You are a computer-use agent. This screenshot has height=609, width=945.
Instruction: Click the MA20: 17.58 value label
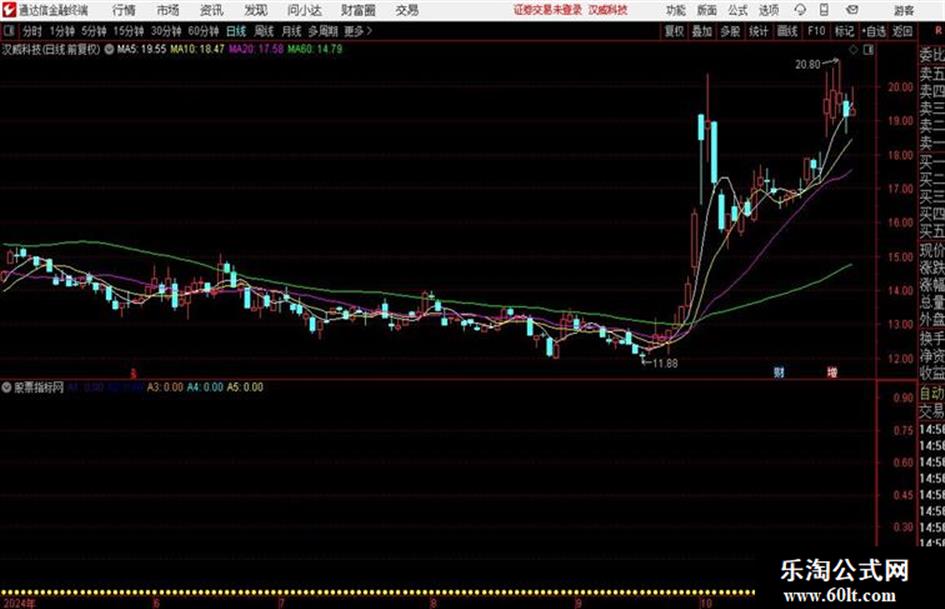[256, 49]
